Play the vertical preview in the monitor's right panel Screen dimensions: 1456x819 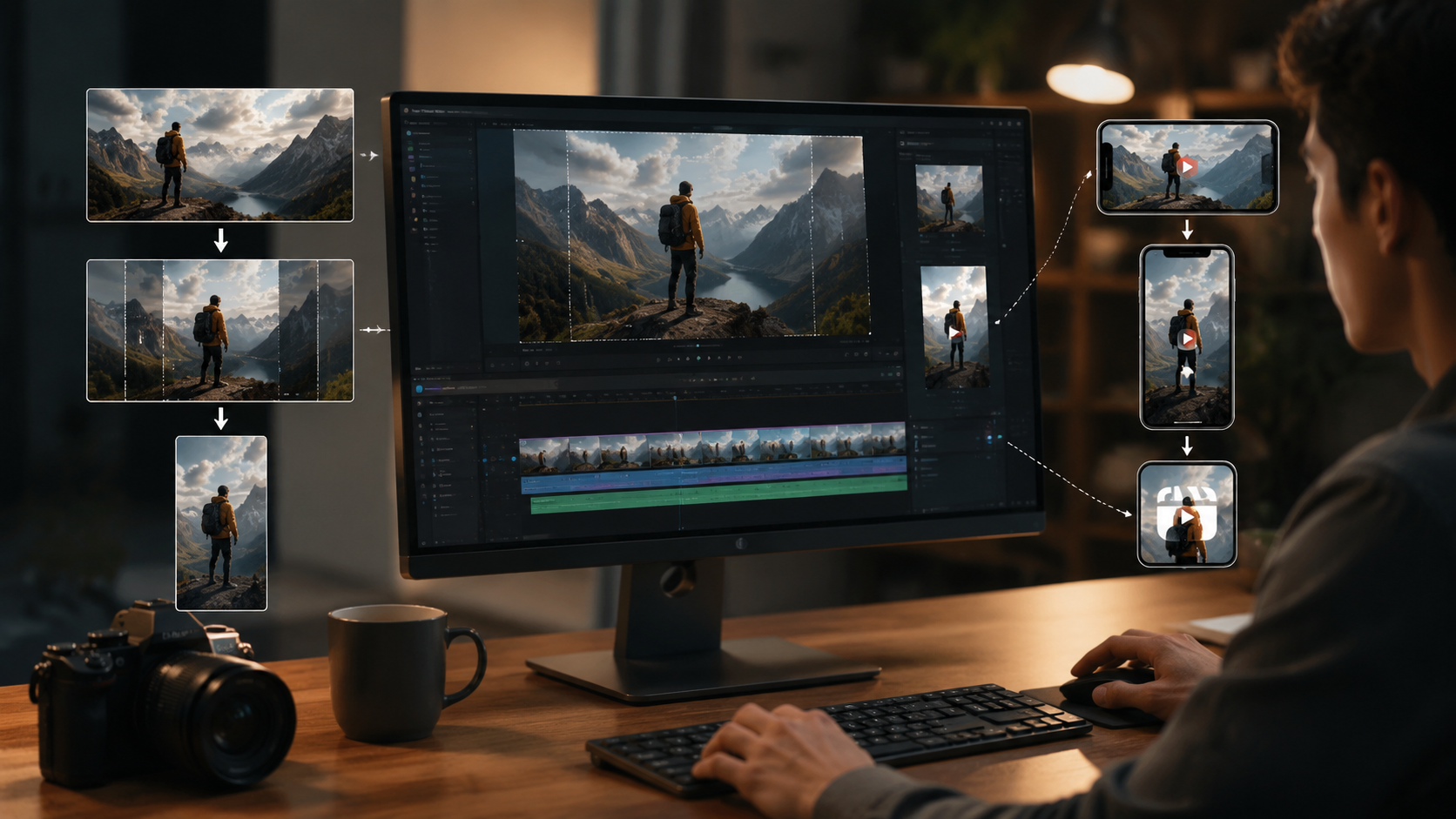[955, 333]
